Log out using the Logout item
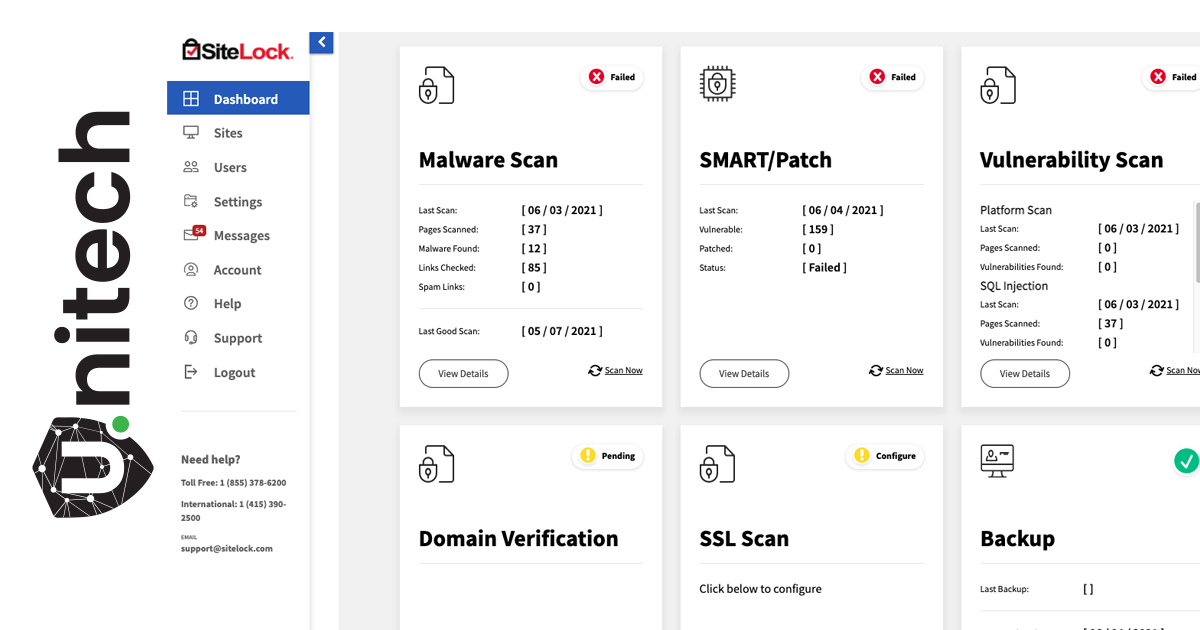Viewport: 1200px width, 630px height. 234,372
